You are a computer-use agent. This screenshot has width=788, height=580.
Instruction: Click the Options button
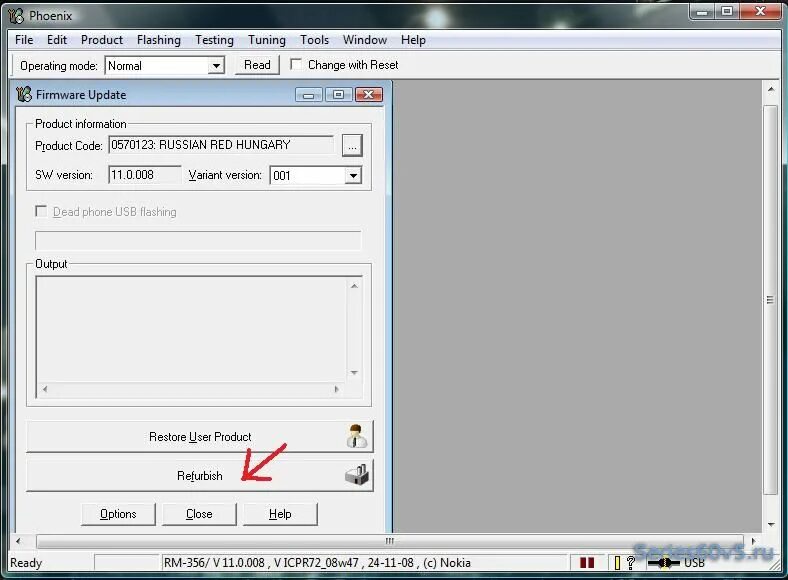point(118,514)
